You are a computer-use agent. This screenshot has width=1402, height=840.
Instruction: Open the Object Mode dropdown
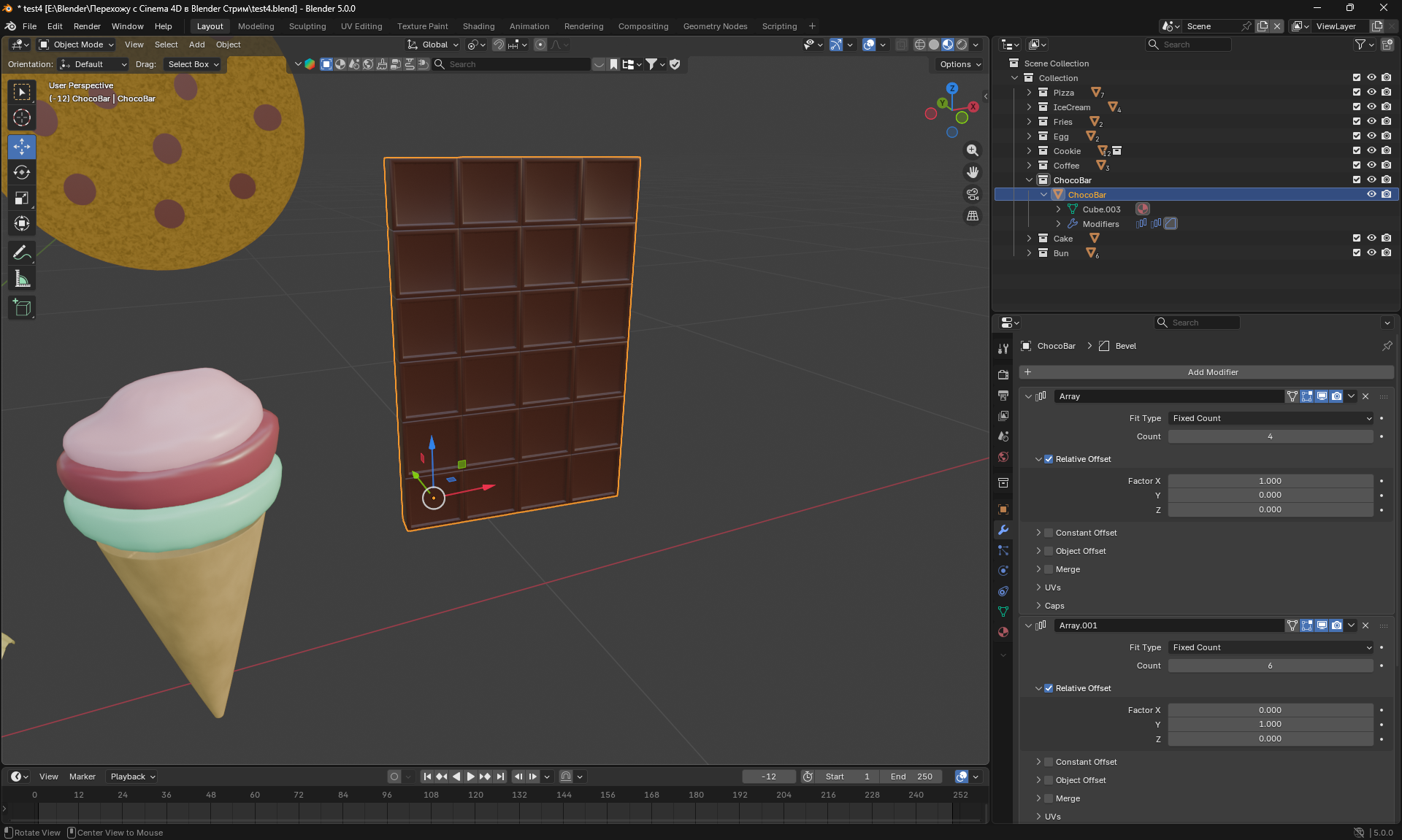(77, 45)
